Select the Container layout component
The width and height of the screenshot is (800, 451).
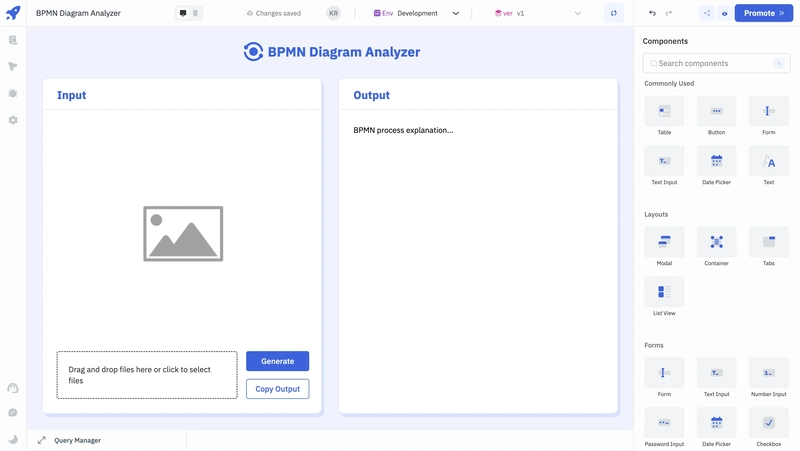[716, 247]
